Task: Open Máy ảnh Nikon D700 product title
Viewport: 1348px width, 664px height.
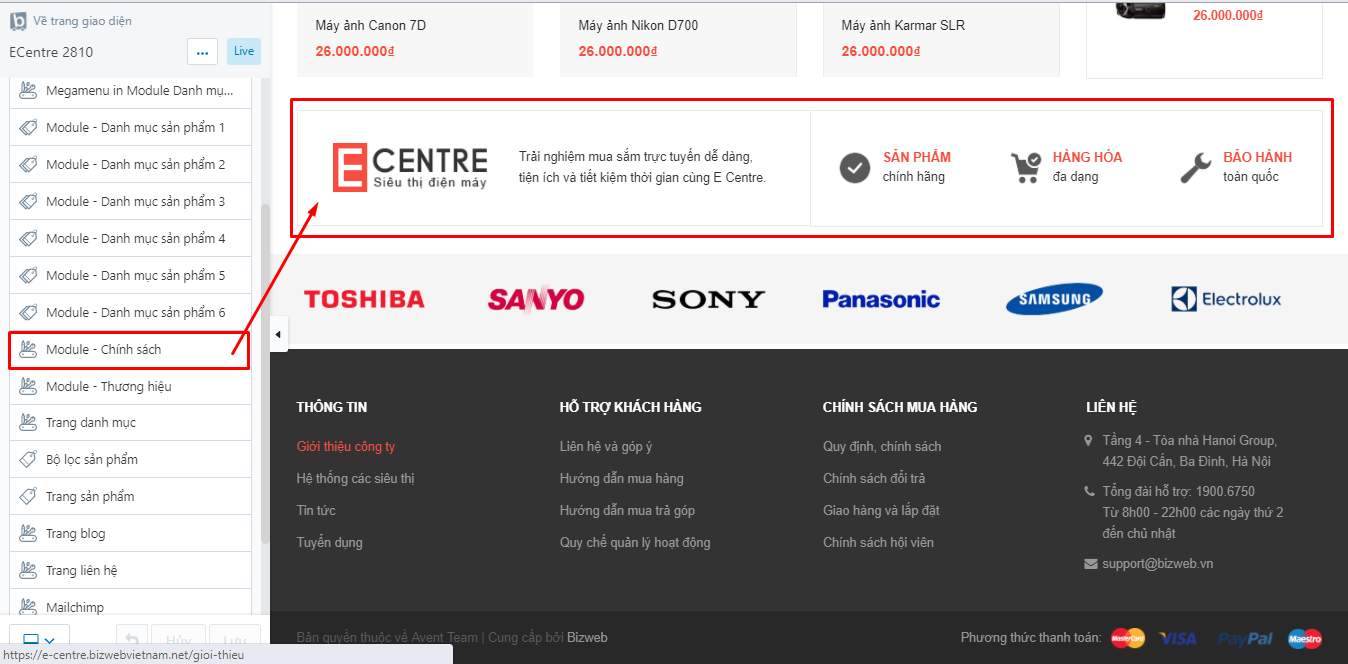Action: pos(638,26)
